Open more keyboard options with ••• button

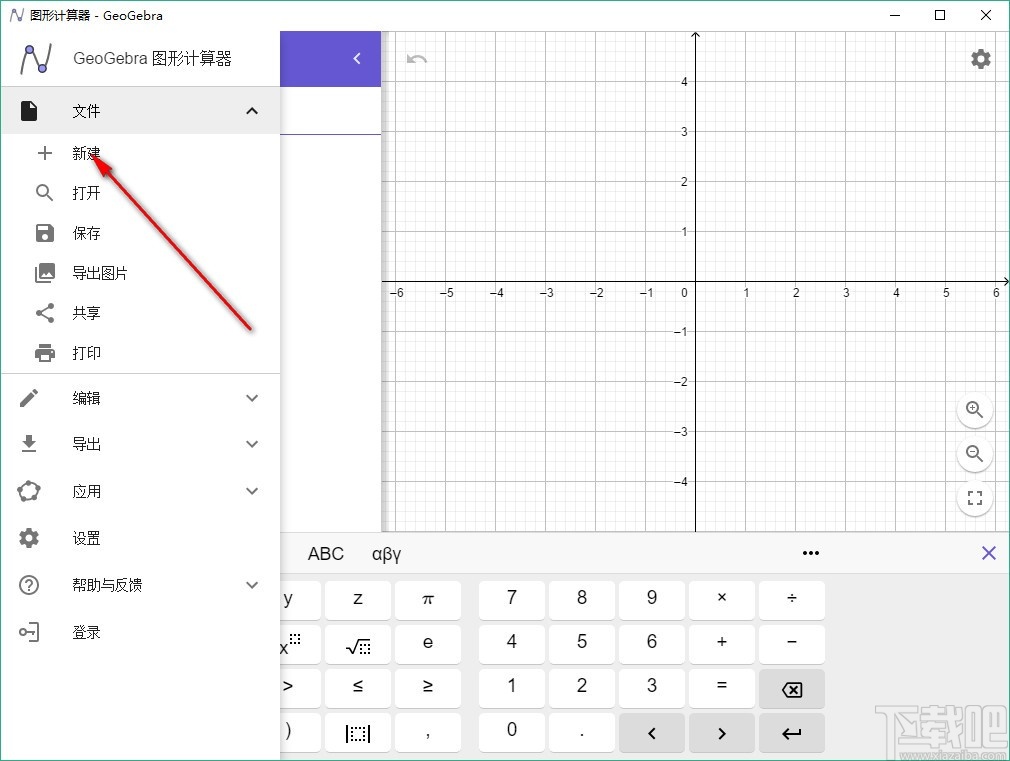click(811, 553)
